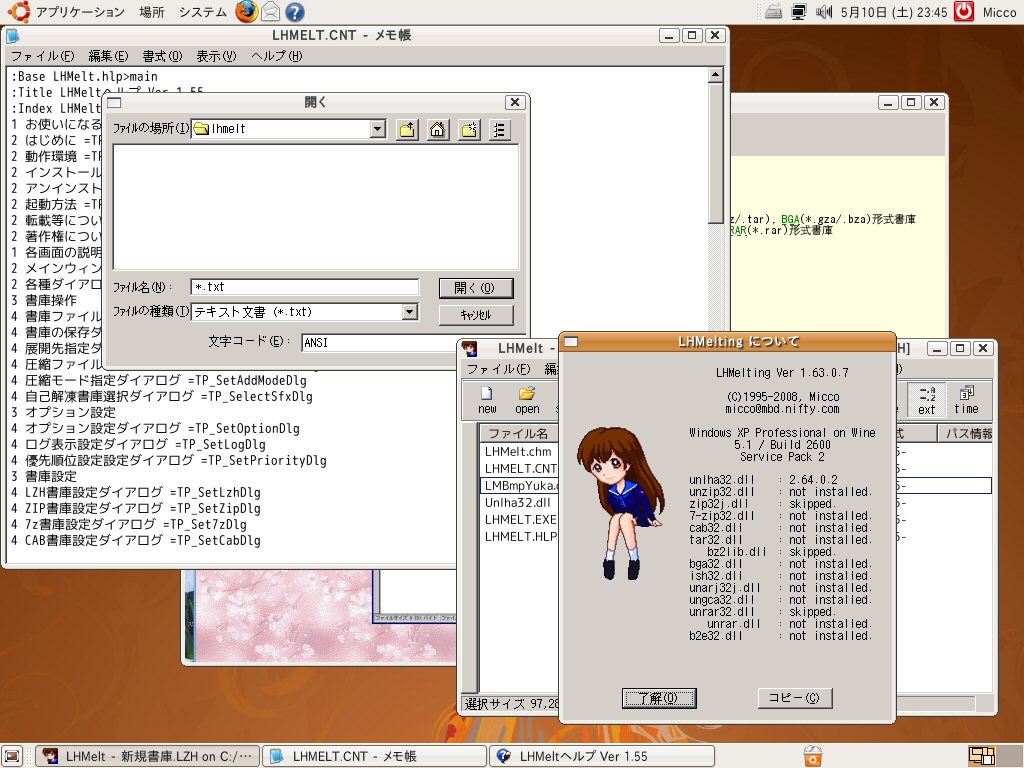This screenshot has width=1024, height=768.
Task: Select LHMELT.HLP in LHMelt file list
Action: (x=520, y=536)
